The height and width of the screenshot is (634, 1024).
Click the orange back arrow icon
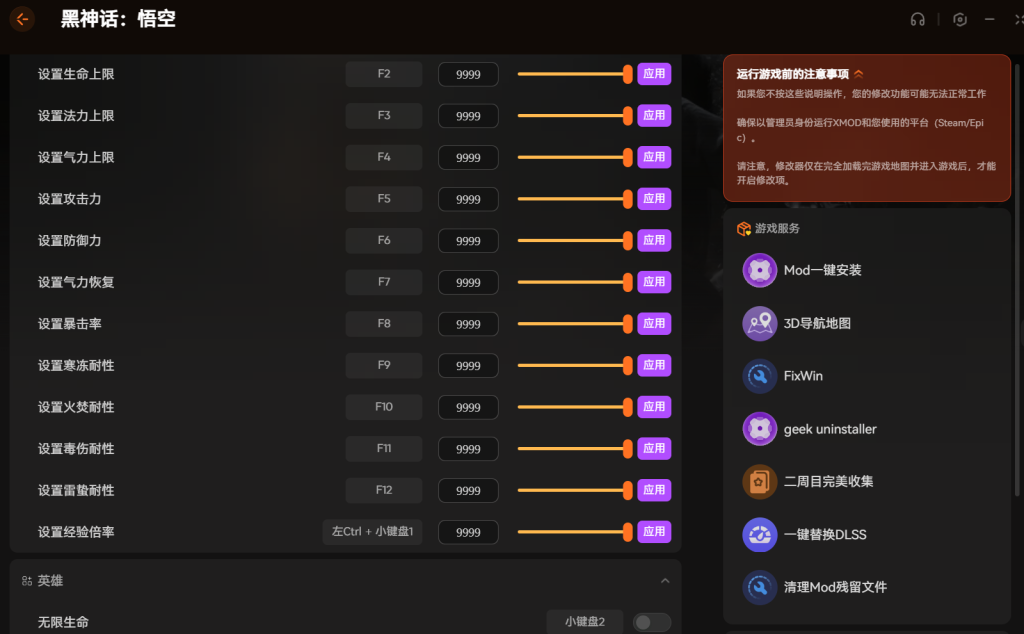pyautogui.click(x=22, y=19)
